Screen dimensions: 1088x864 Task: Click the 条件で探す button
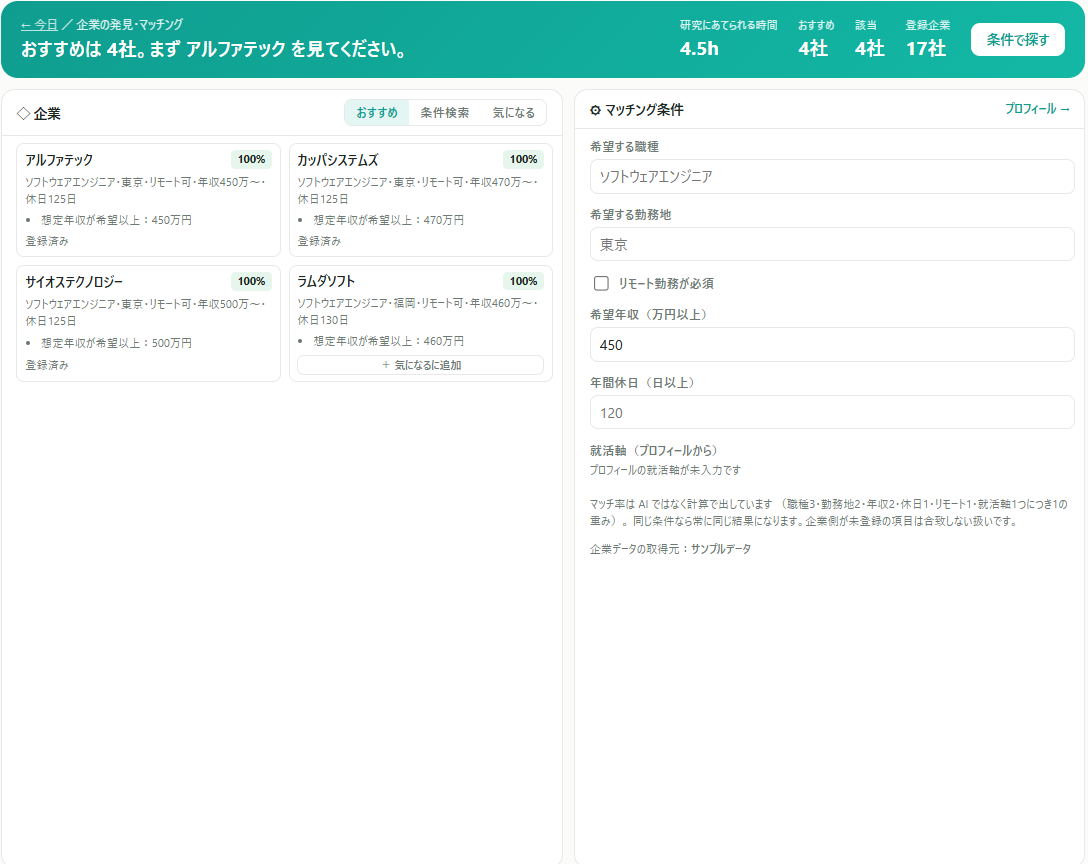1017,40
